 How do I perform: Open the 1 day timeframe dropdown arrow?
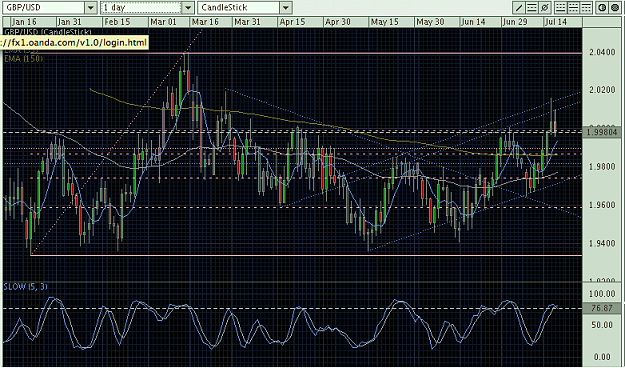(x=188, y=8)
